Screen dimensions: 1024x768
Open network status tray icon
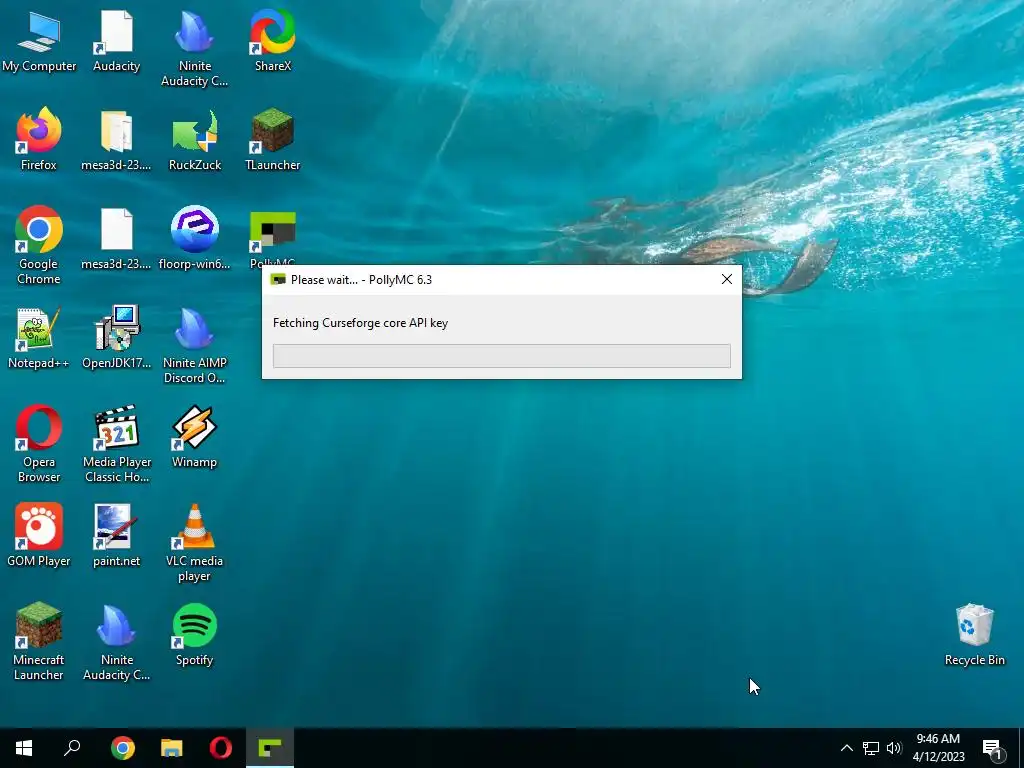[871, 748]
